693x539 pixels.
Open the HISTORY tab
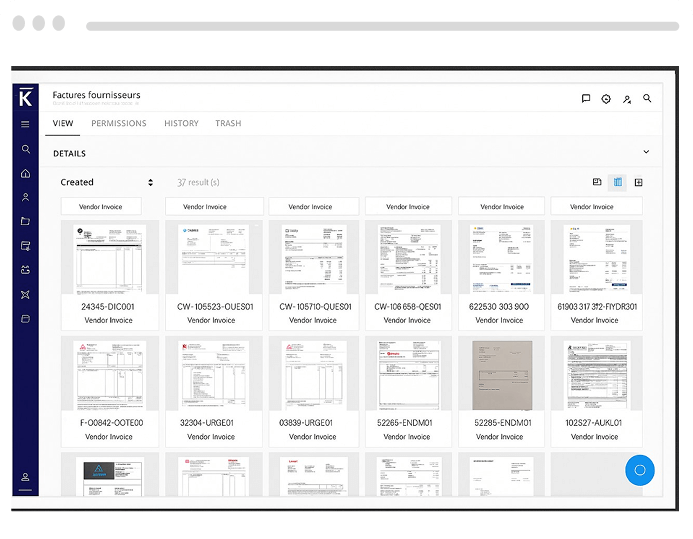coord(181,123)
